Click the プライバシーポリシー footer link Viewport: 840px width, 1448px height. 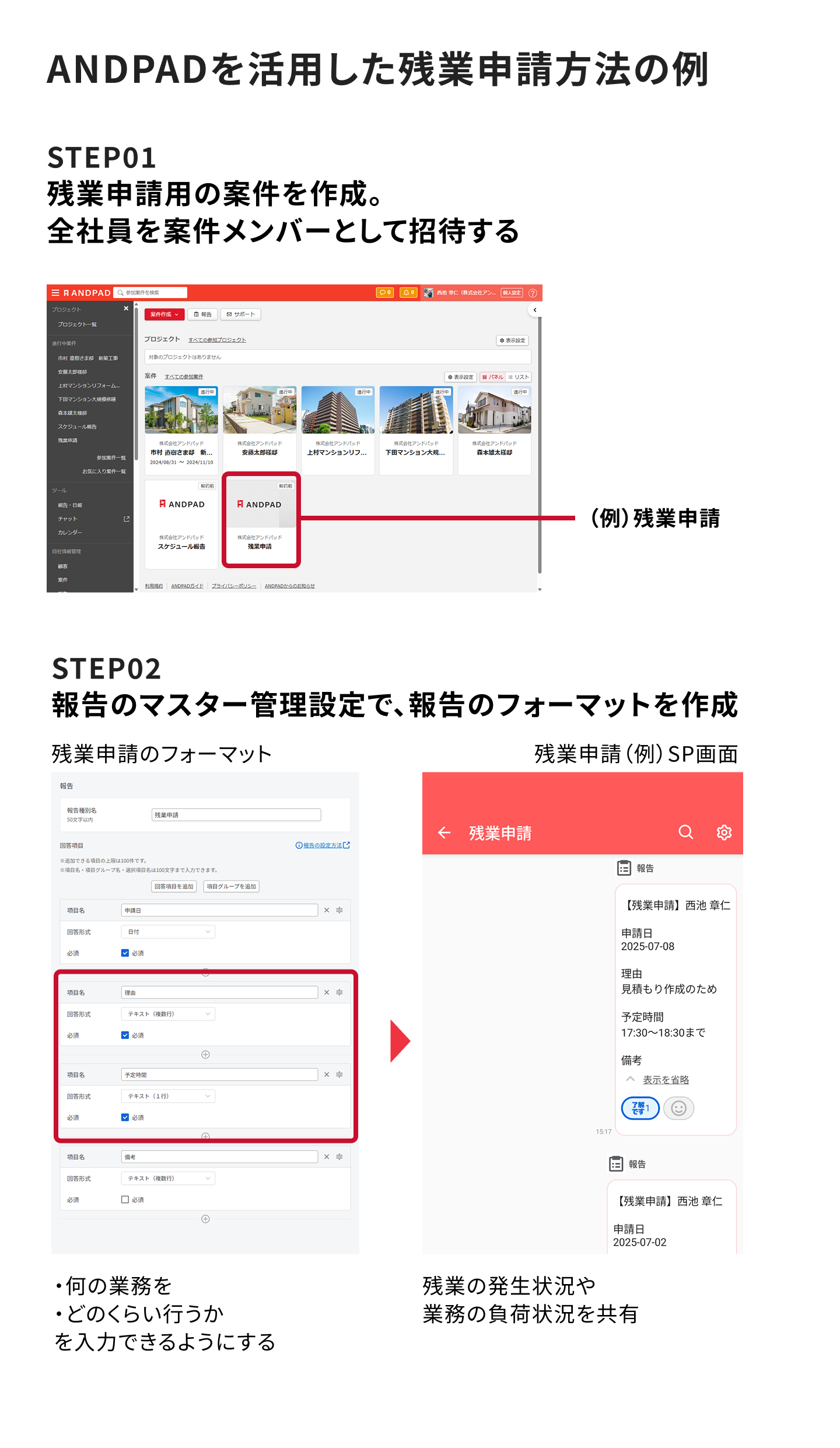pos(234,586)
